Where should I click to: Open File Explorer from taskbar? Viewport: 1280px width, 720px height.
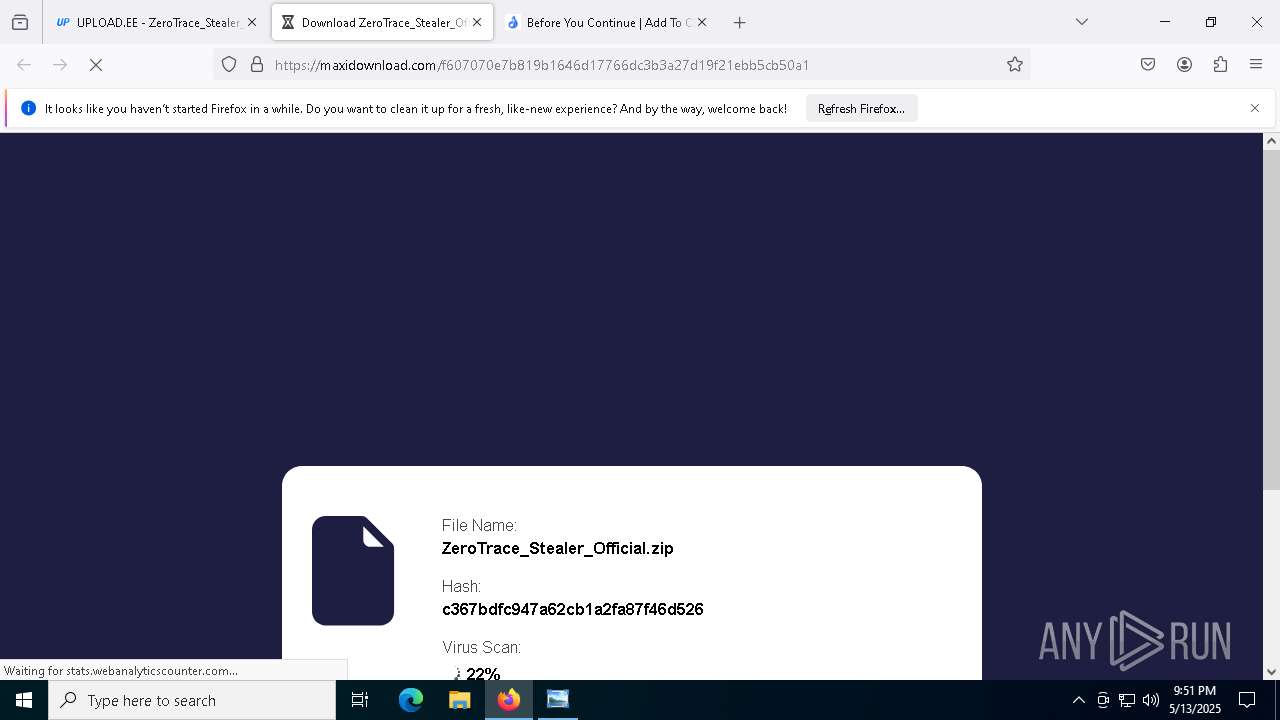(x=459, y=700)
